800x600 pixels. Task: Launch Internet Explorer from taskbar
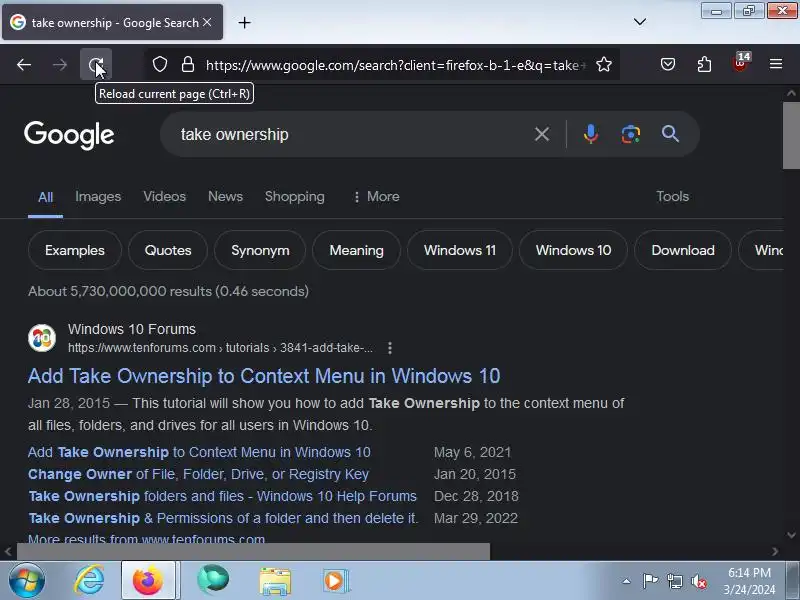click(90, 581)
